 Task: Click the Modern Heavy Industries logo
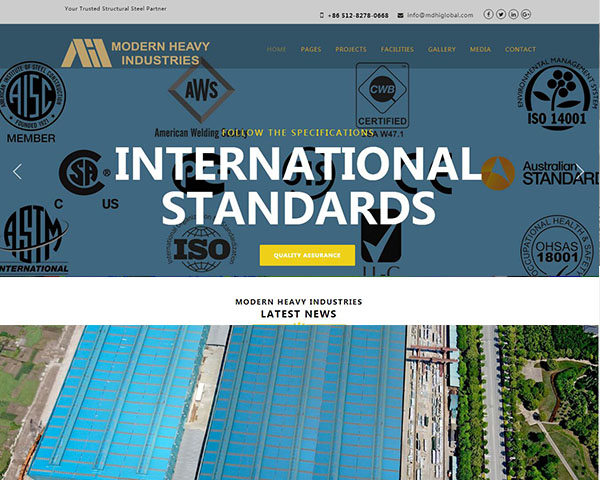pyautogui.click(x=130, y=53)
